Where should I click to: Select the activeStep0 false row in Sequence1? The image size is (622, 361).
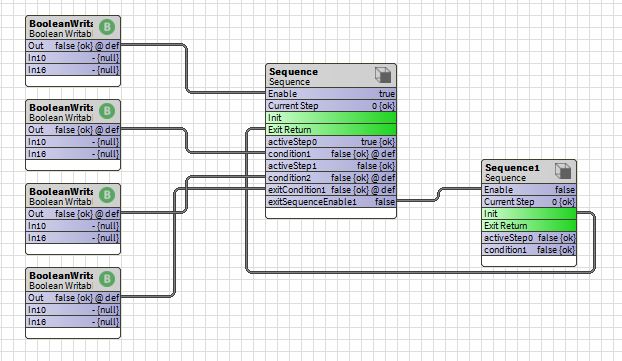point(529,238)
